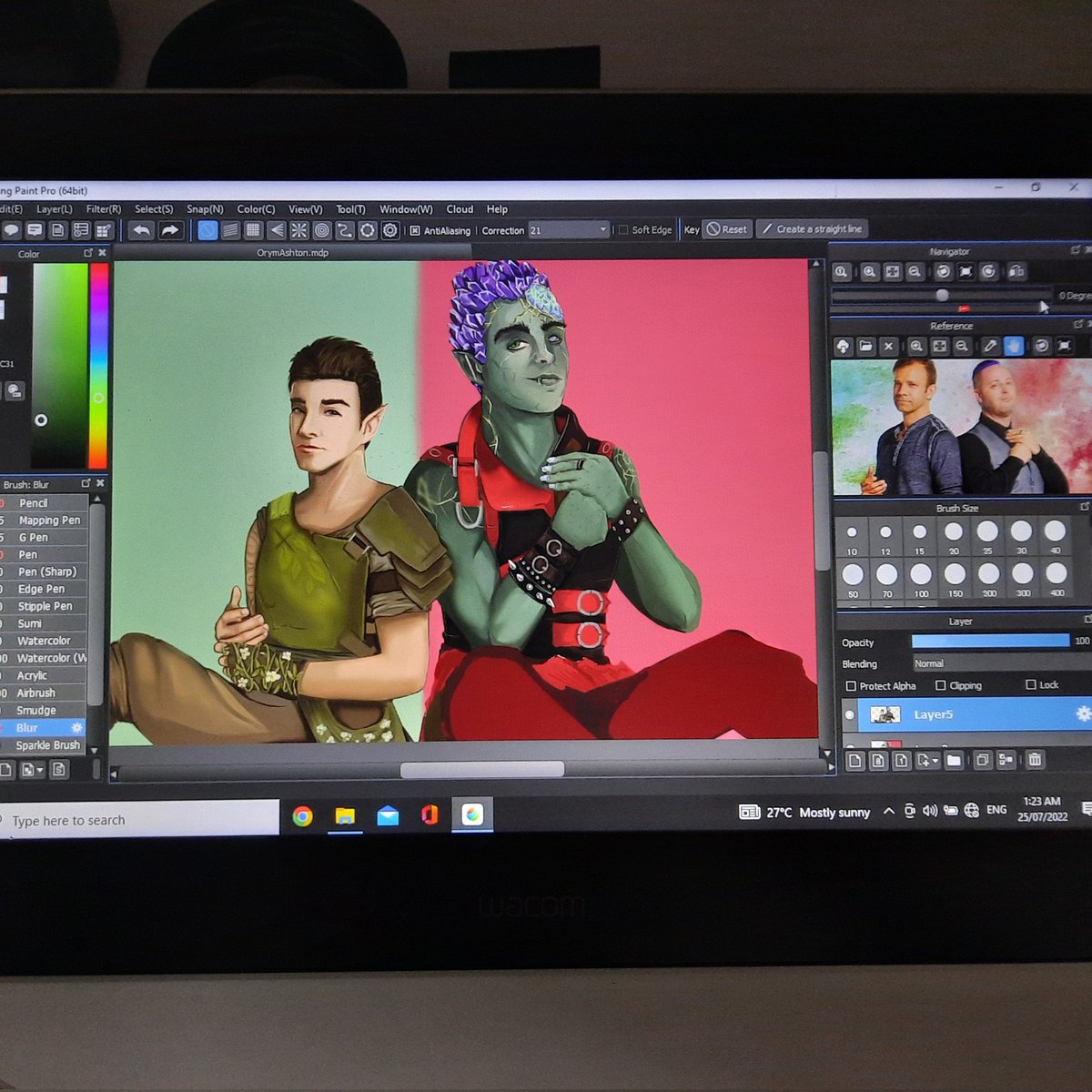Open the Correction value dropdown

click(x=602, y=230)
